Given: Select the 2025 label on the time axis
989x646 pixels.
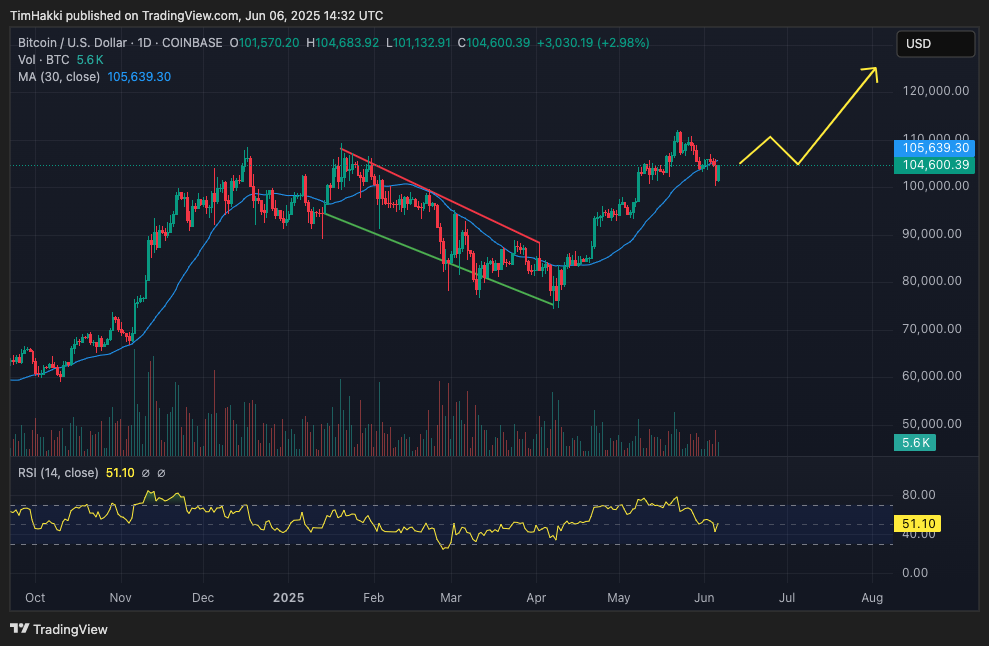Looking at the screenshot, I should 288,597.
